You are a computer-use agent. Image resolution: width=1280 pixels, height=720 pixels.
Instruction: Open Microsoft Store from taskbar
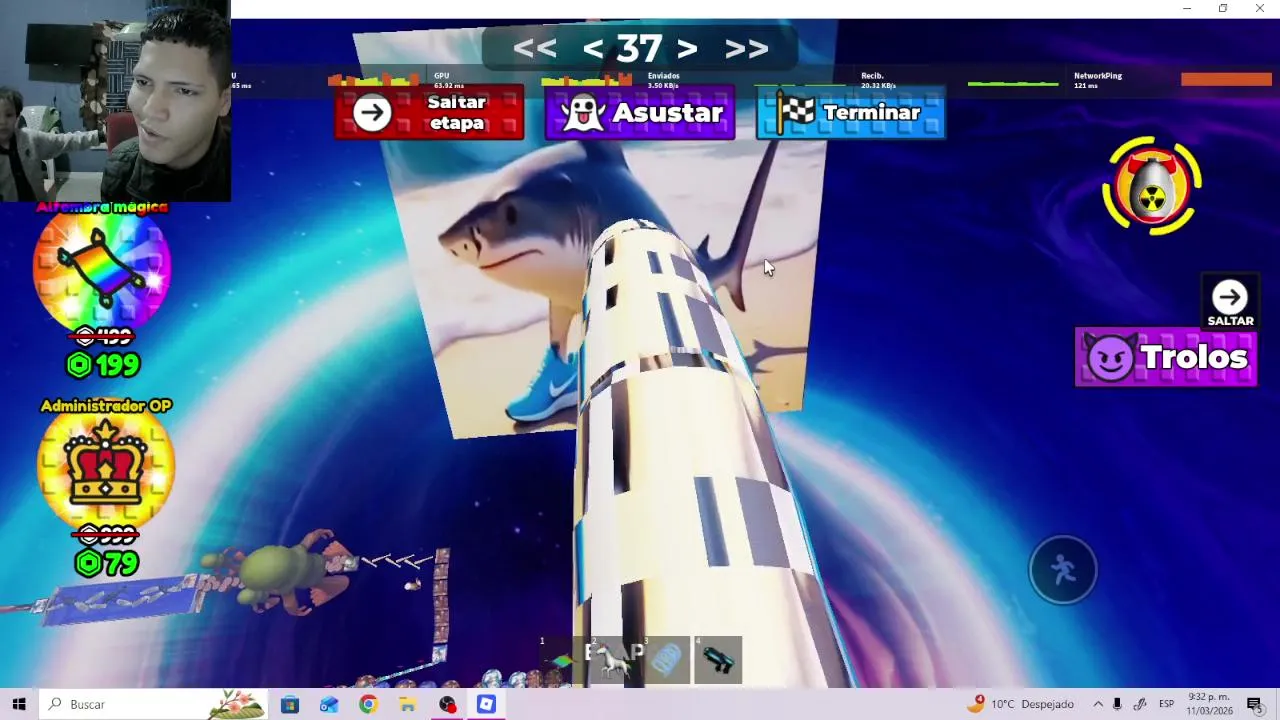point(290,704)
